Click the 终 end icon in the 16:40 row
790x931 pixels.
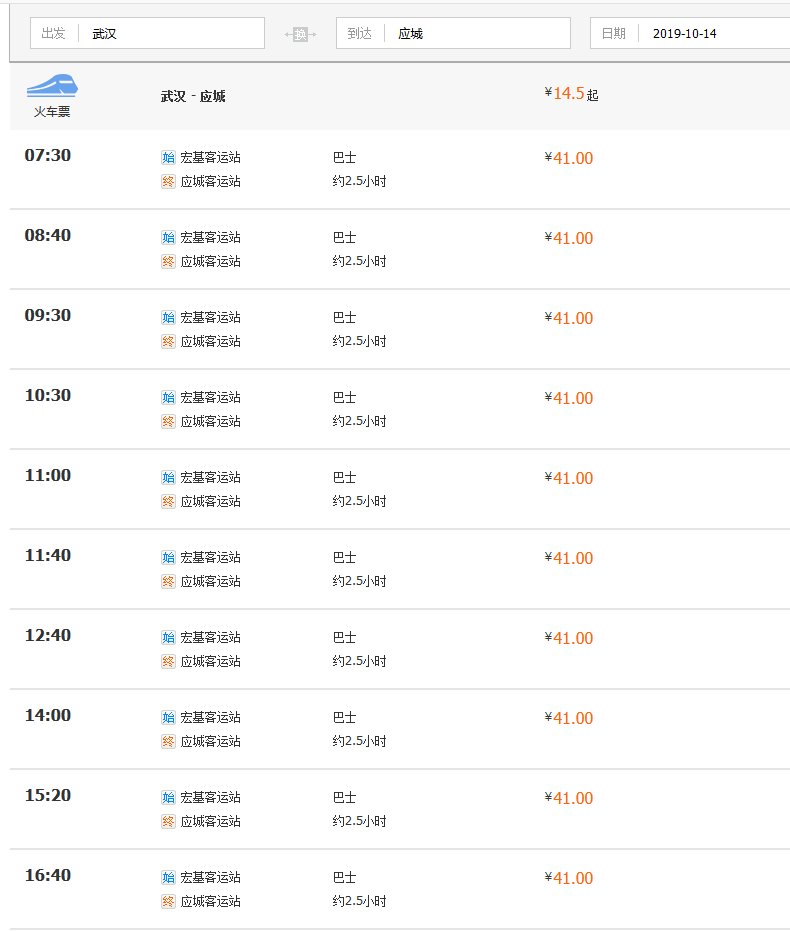click(168, 902)
